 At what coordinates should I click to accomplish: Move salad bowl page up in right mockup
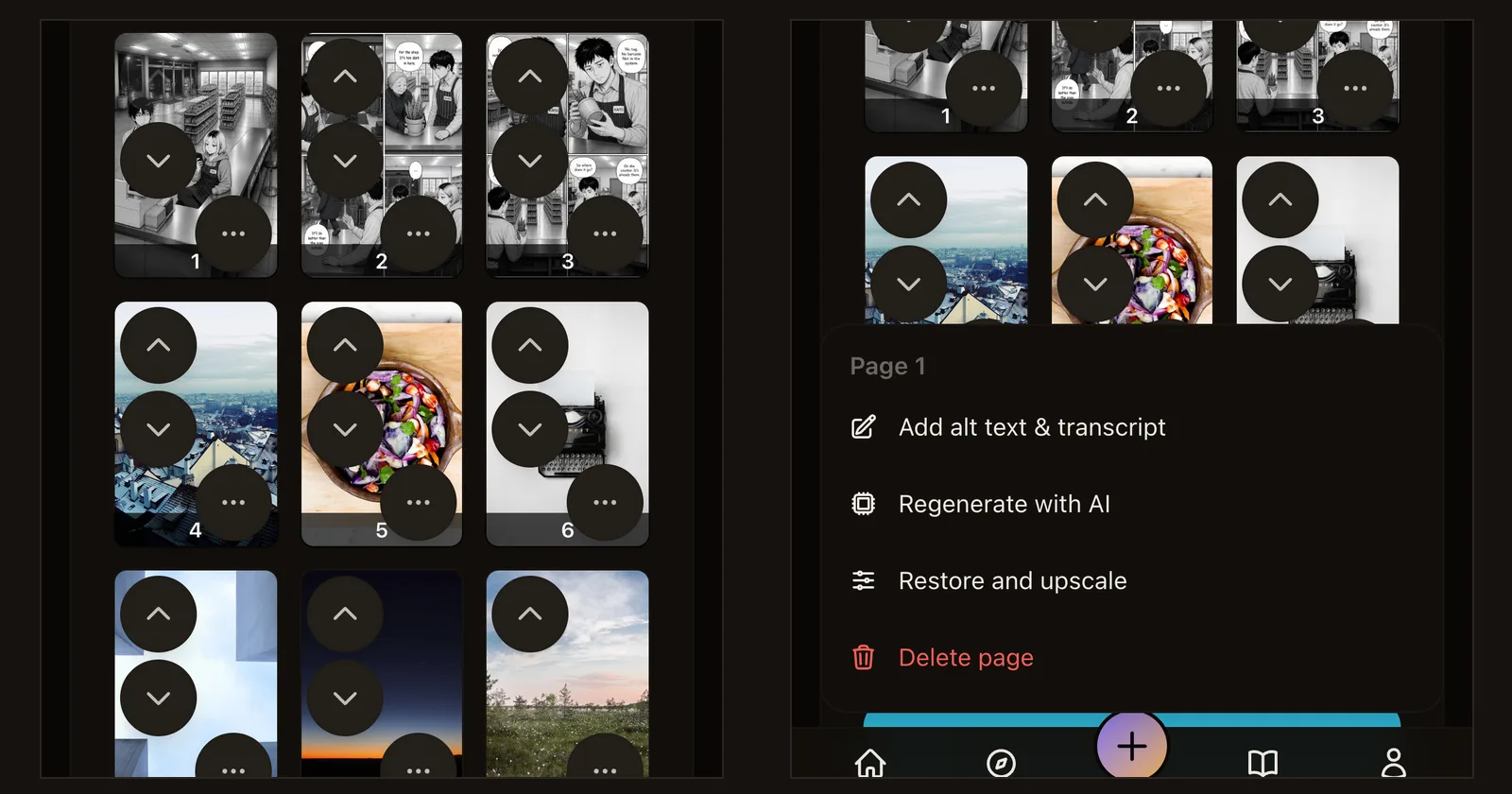coord(1095,199)
